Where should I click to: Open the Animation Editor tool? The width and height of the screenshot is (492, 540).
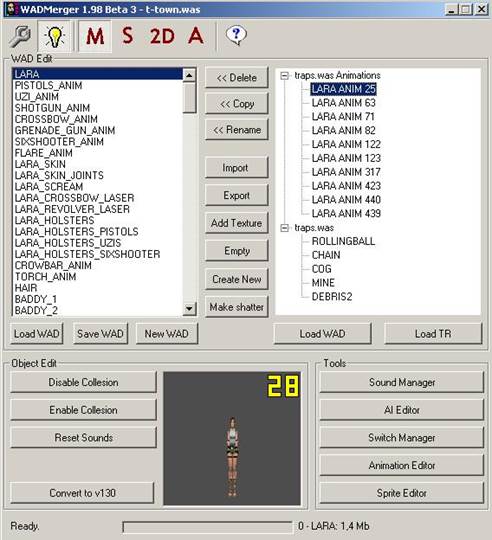click(402, 465)
